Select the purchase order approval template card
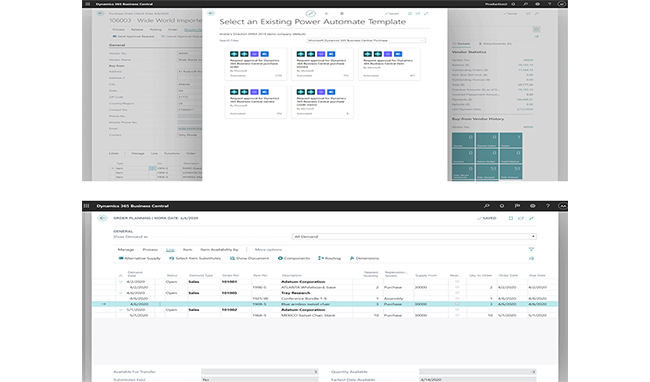 [x=255, y=64]
